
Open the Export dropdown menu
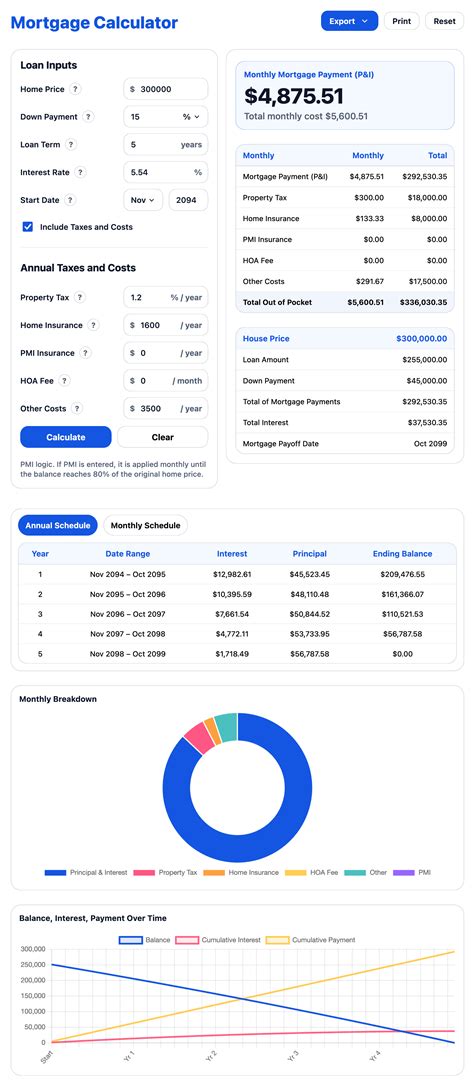click(x=349, y=21)
